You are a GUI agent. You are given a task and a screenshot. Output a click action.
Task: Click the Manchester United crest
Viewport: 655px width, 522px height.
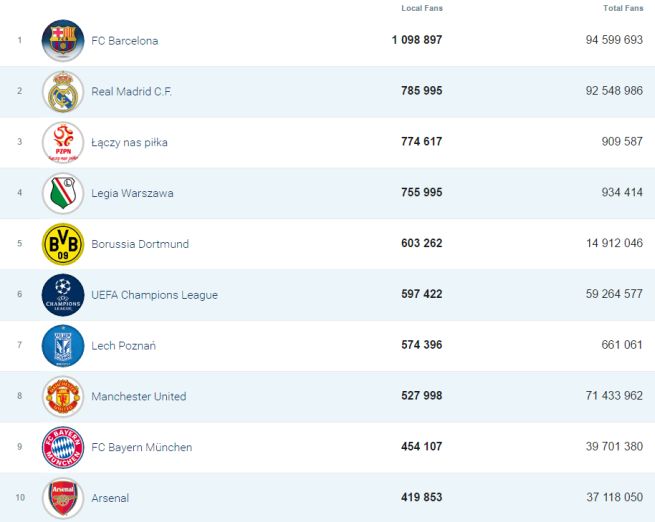point(63,397)
